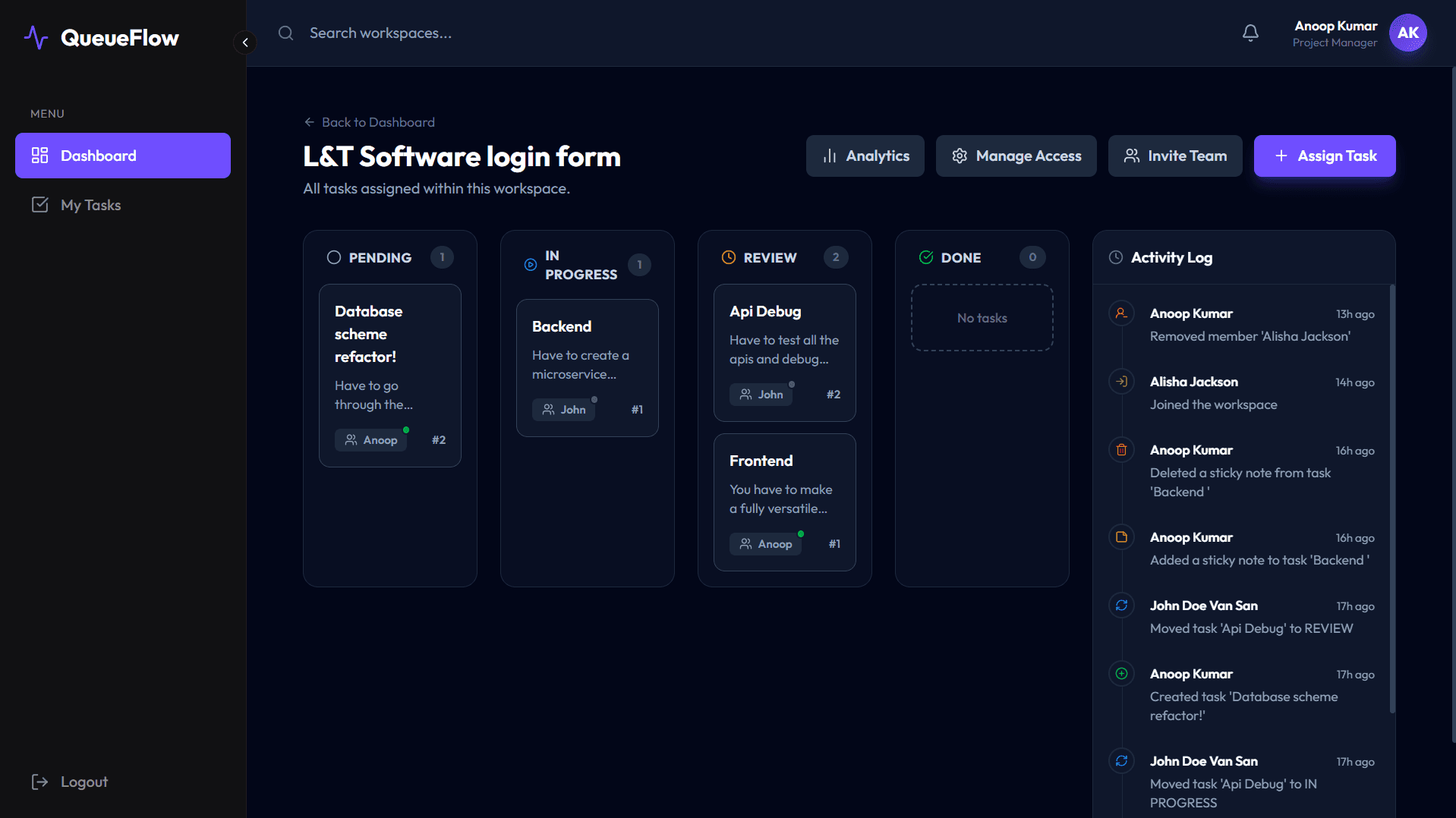Click Anoop assignee chip on Frontend card
This screenshot has height=818, width=1456.
[x=766, y=544]
